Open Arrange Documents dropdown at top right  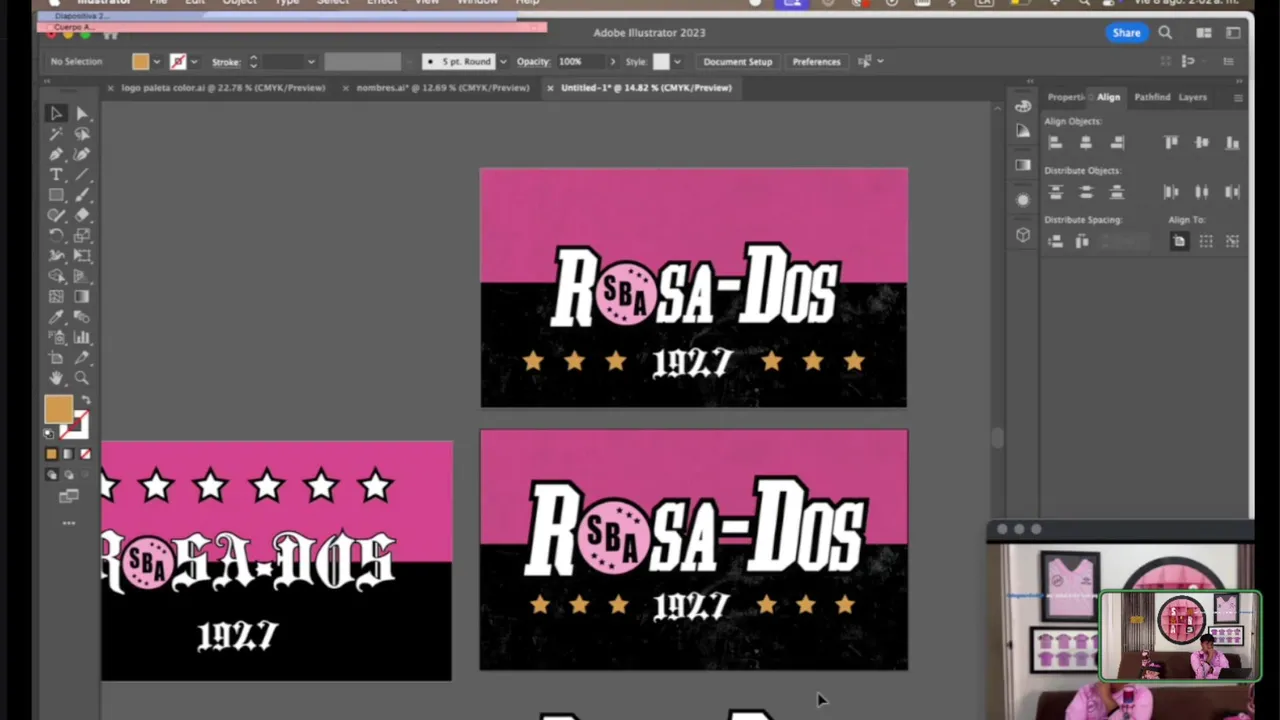[x=1204, y=33]
